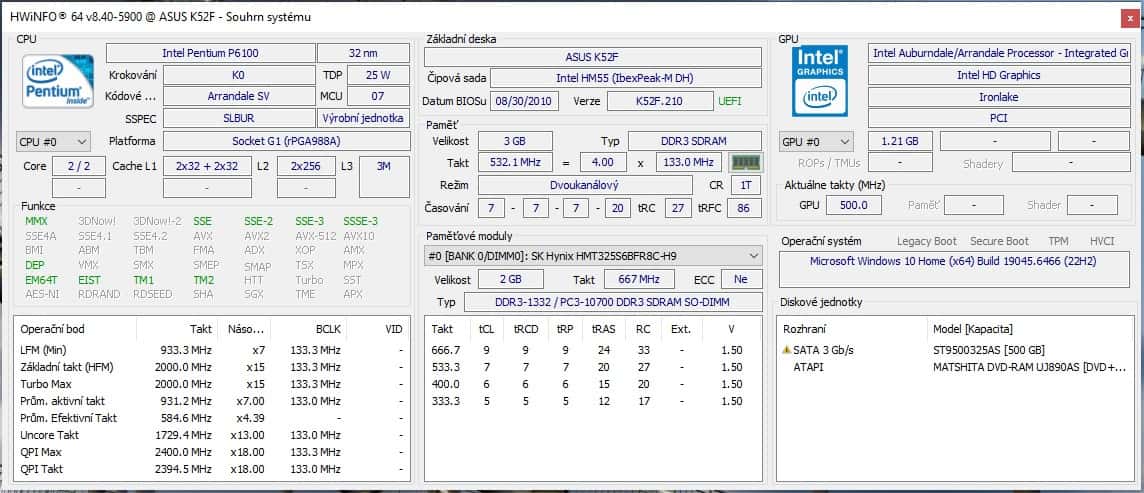Click the ASUS K52F motherboard field
This screenshot has height=493, width=1144.
pyautogui.click(x=592, y=57)
